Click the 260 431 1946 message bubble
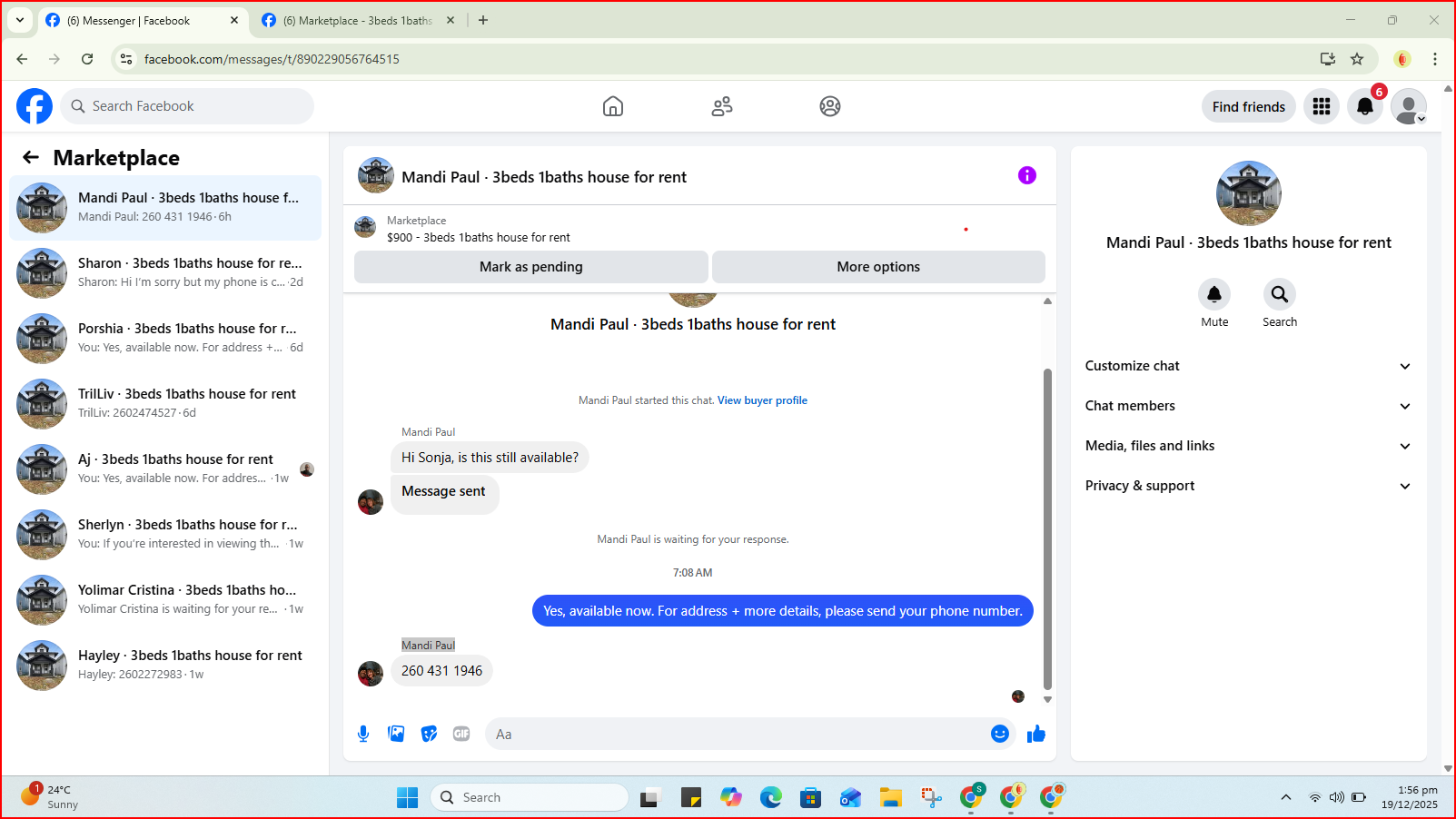 pos(441,671)
